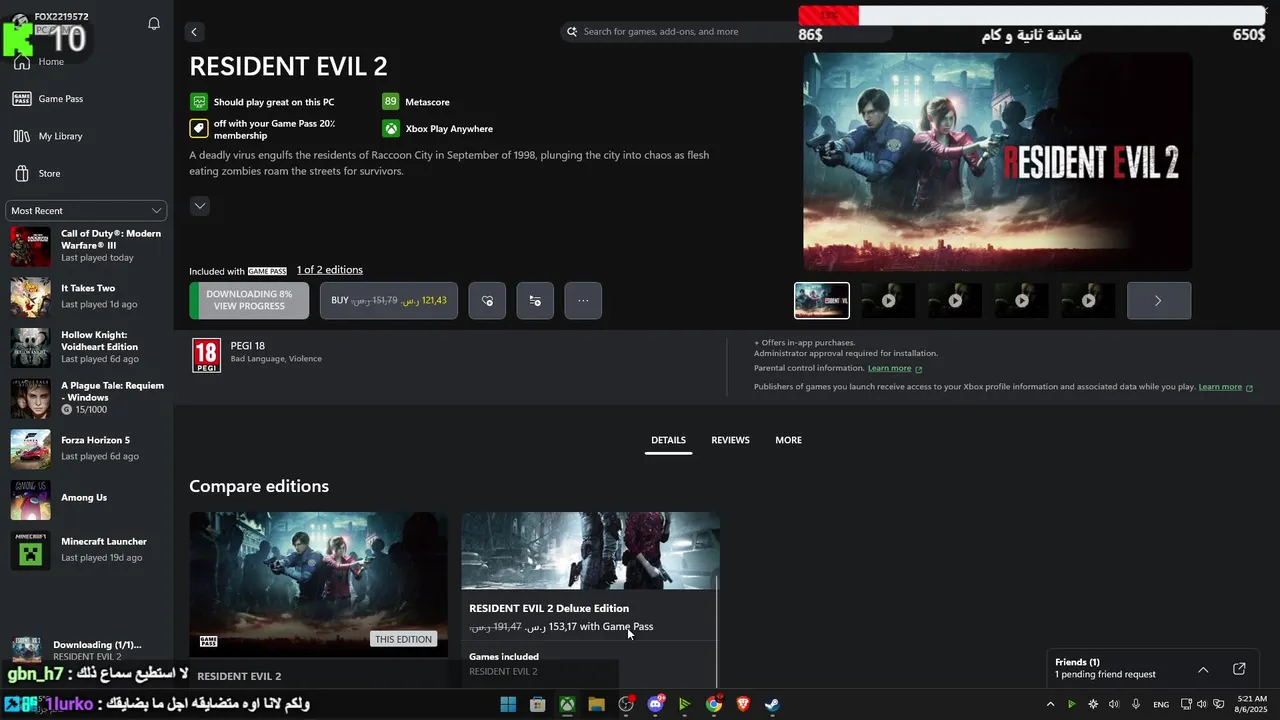Open the 1 of 2 editions link
Image resolution: width=1280 pixels, height=720 pixels.
tap(330, 270)
